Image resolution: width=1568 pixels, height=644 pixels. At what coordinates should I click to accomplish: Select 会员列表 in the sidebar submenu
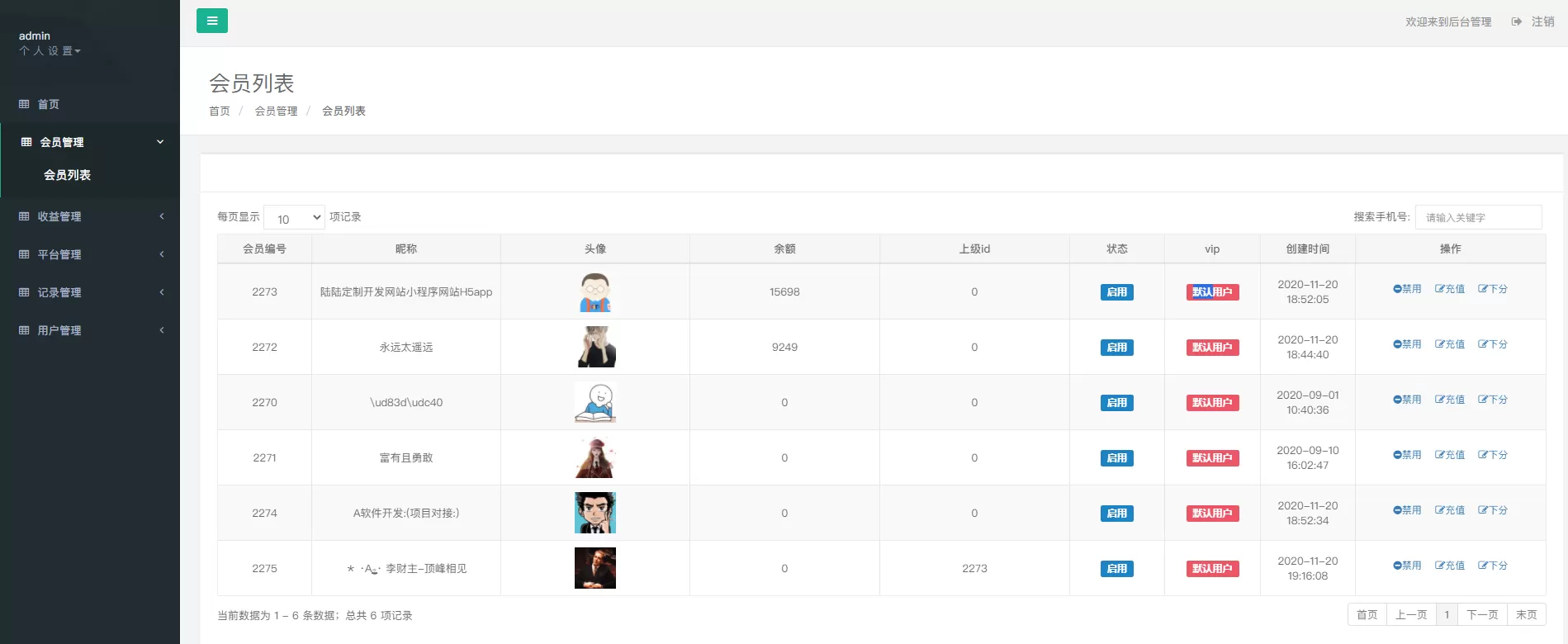click(x=67, y=175)
